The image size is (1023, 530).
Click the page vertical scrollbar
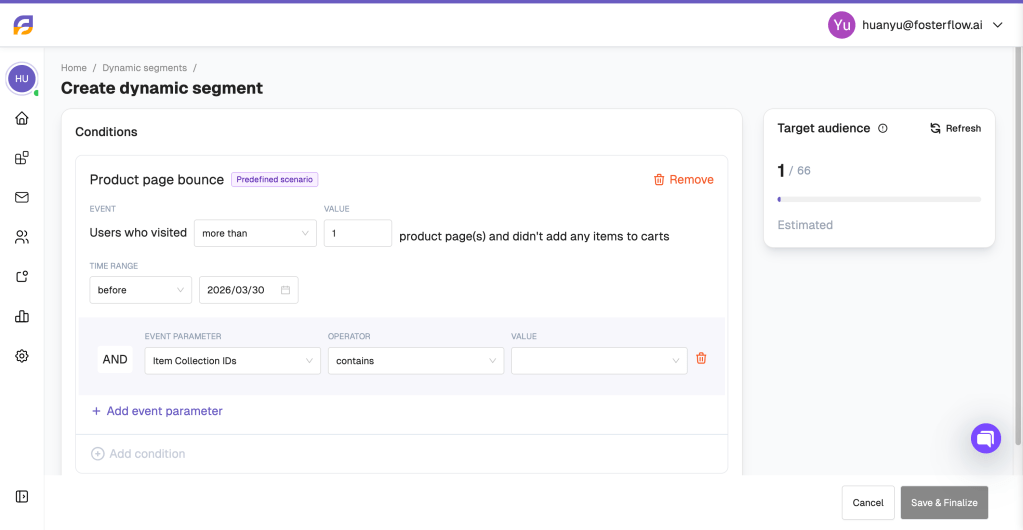(x=1018, y=248)
